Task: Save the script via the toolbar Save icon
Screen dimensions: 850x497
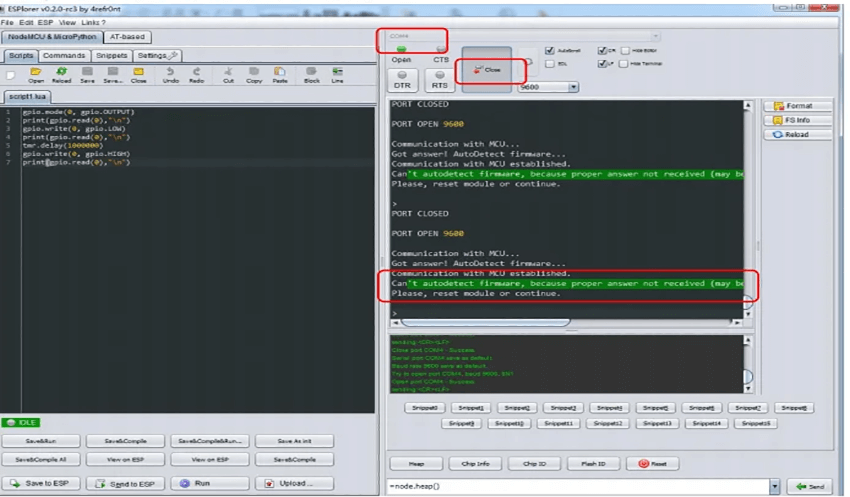Action: [x=87, y=75]
